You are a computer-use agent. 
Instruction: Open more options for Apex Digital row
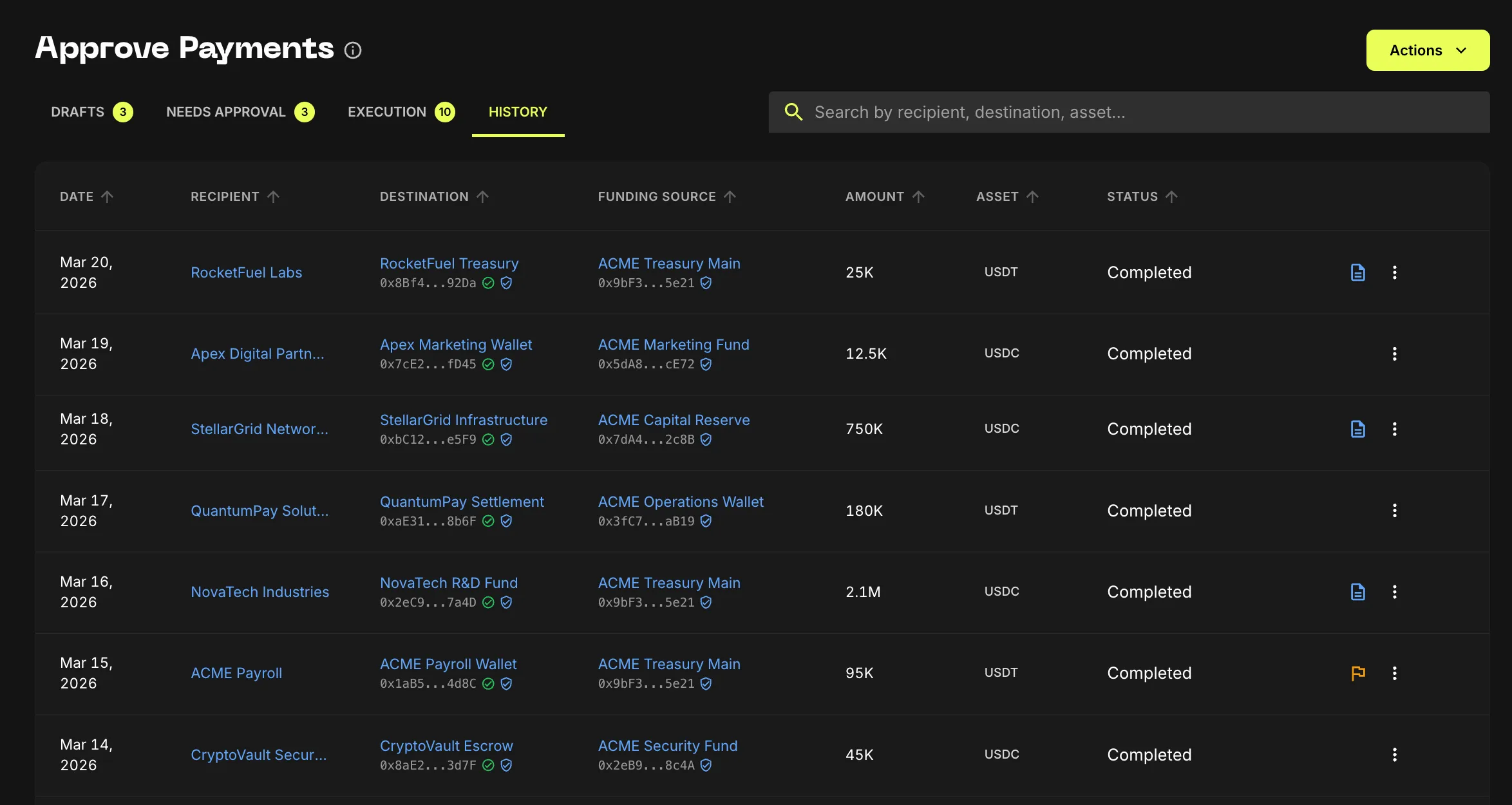1395,354
